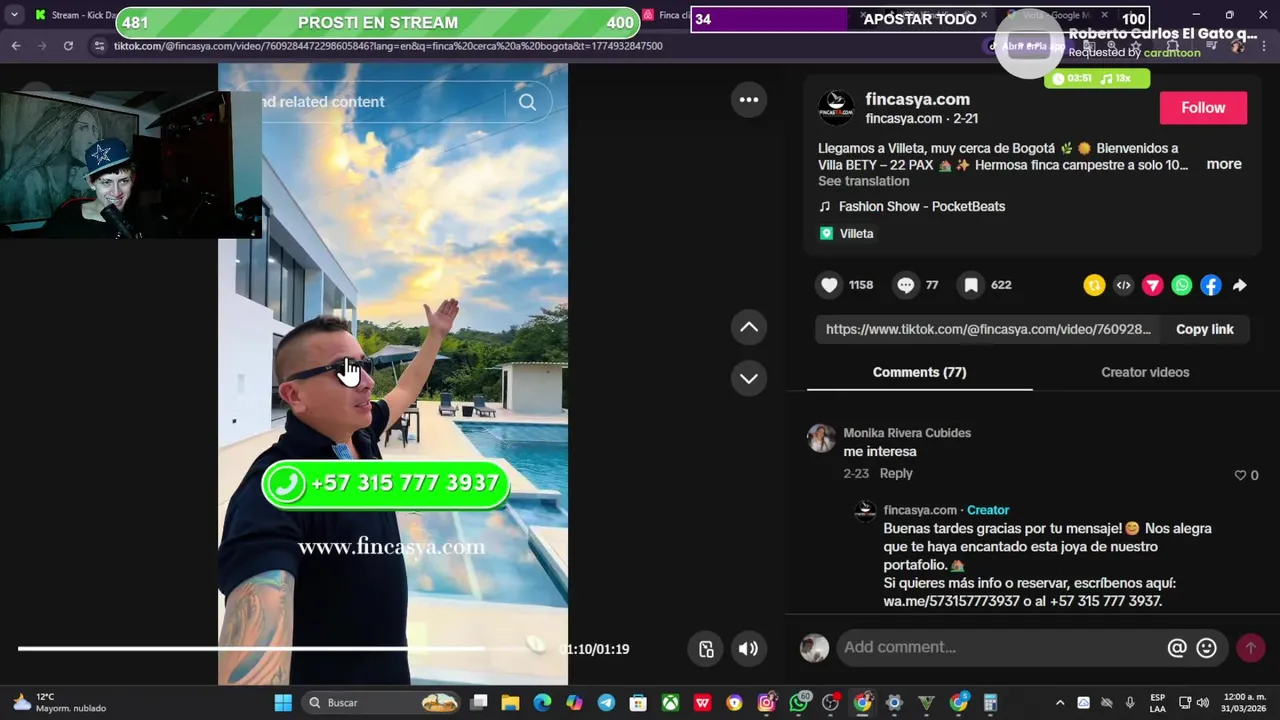Open tab search dropdown in browser
Image resolution: width=1280 pixels, height=720 pixels.
coord(14,15)
